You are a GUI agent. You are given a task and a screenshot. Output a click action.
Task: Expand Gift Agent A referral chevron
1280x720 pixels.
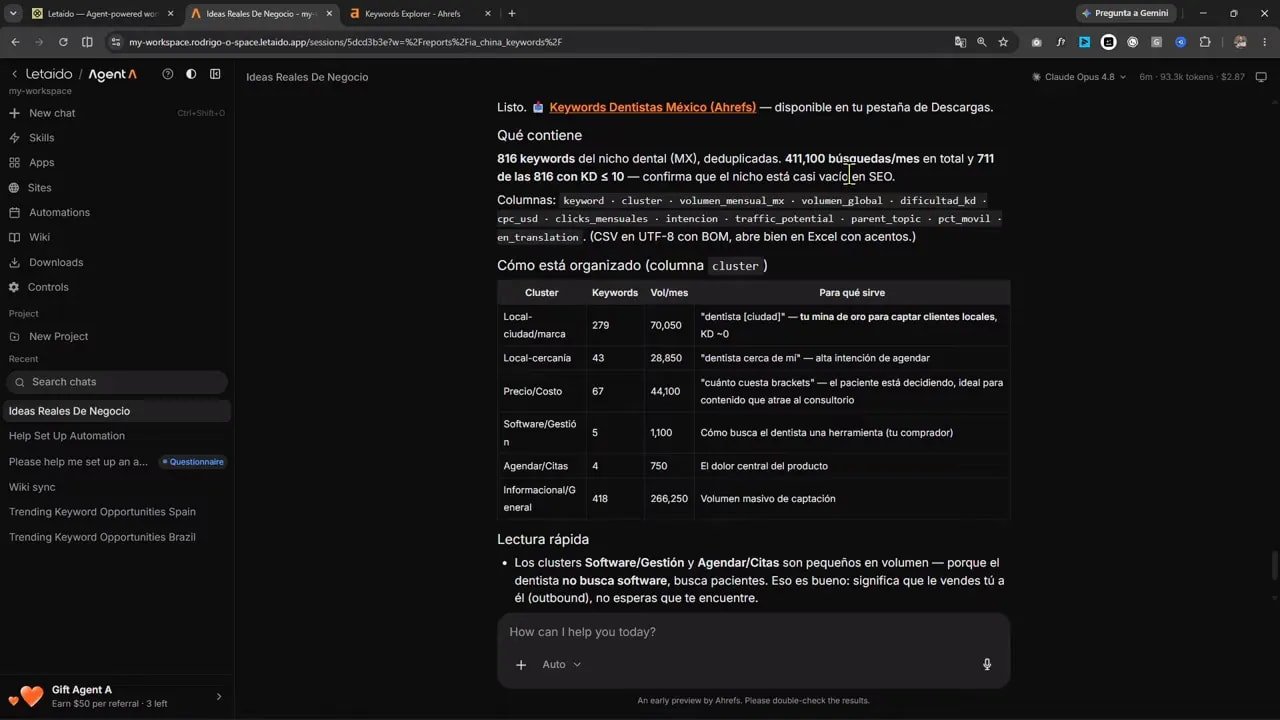click(219, 697)
